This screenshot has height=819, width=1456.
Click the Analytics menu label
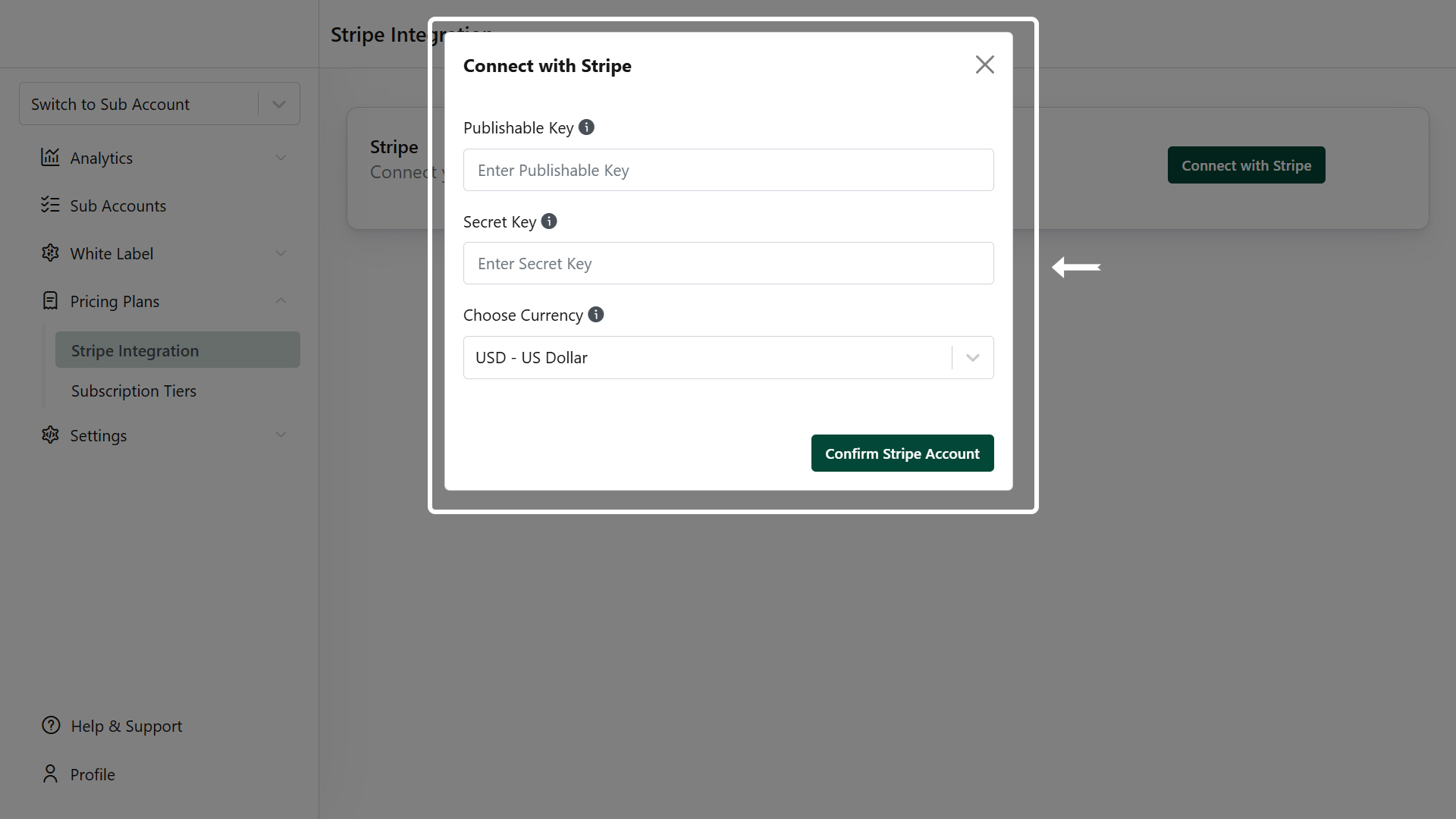(x=102, y=158)
